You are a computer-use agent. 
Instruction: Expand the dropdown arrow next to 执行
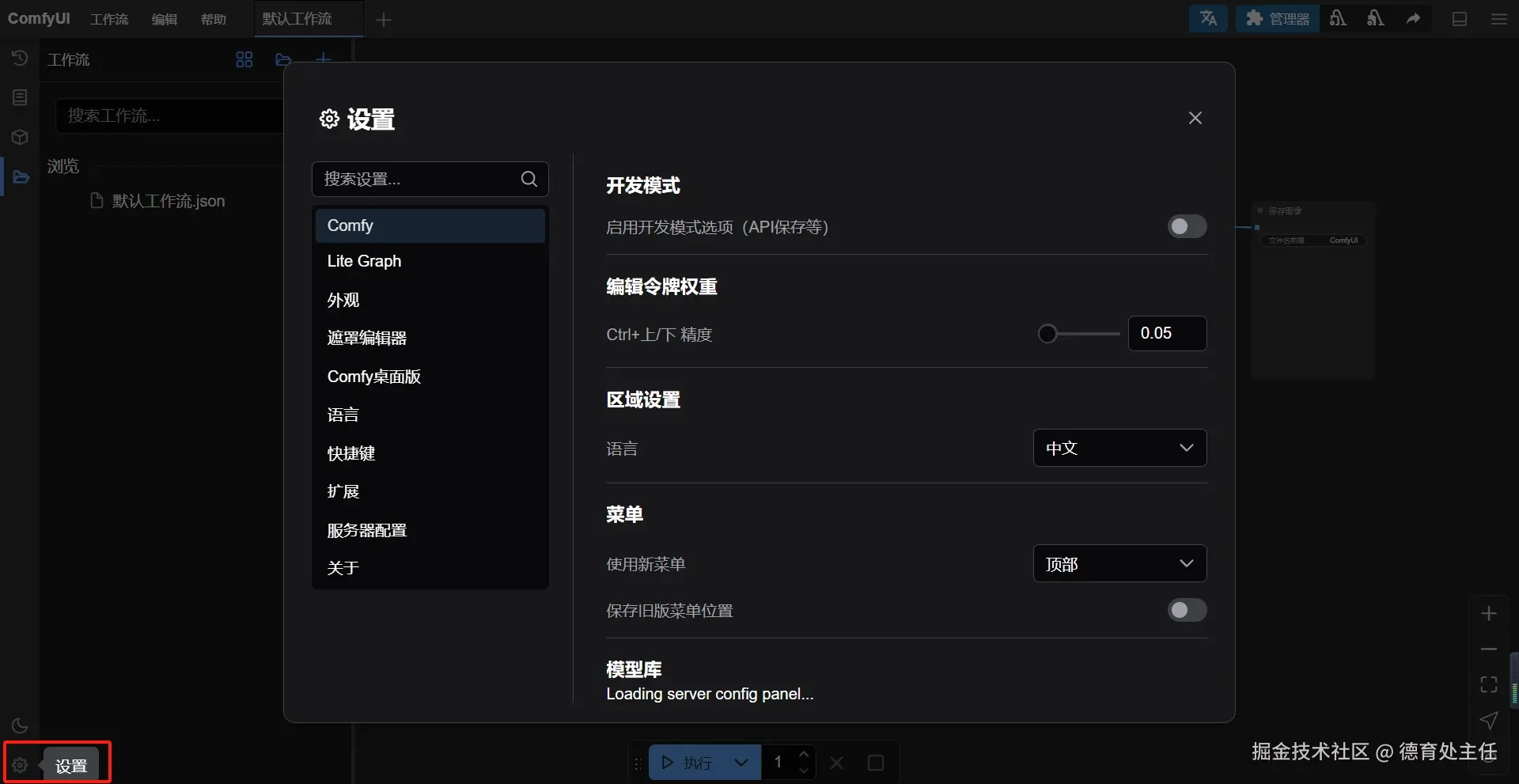(741, 763)
